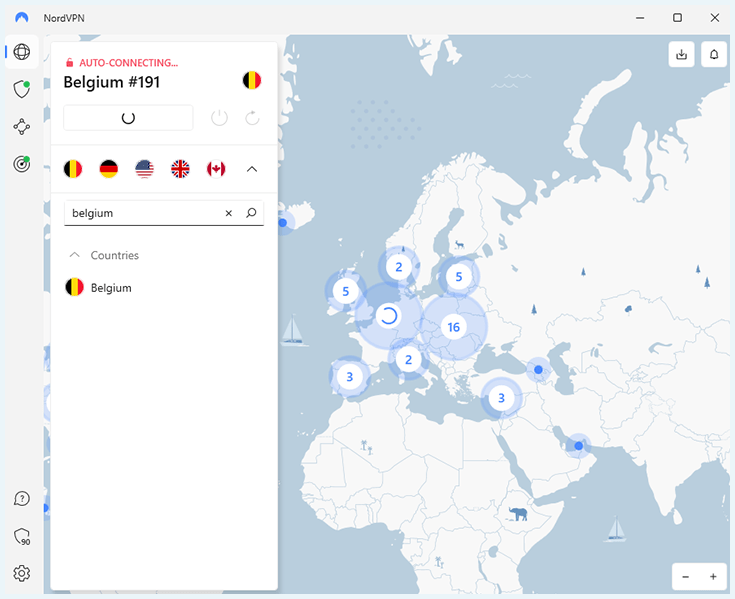
Task: Collapse the recent connections row chevron
Action: click(x=252, y=169)
